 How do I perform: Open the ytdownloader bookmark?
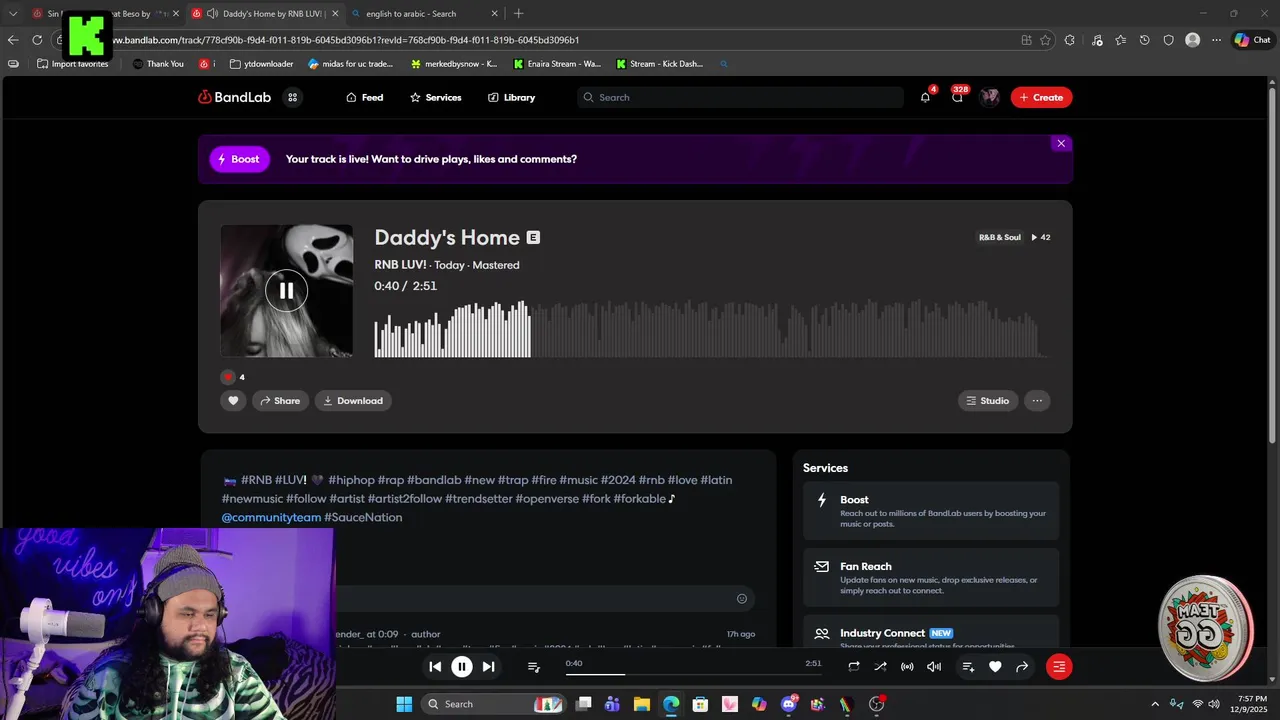click(261, 64)
